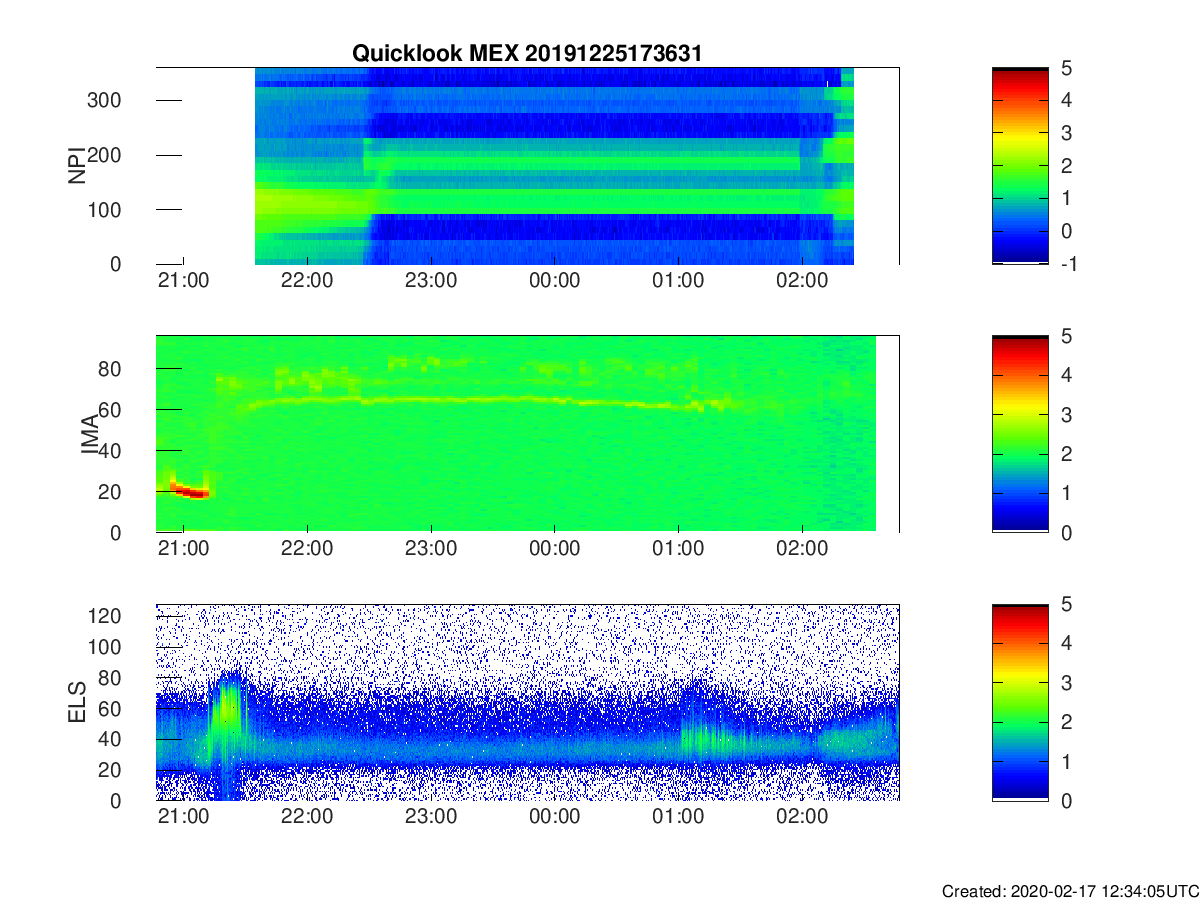Click the 23:00 tick under the NPI panel

coord(431,280)
